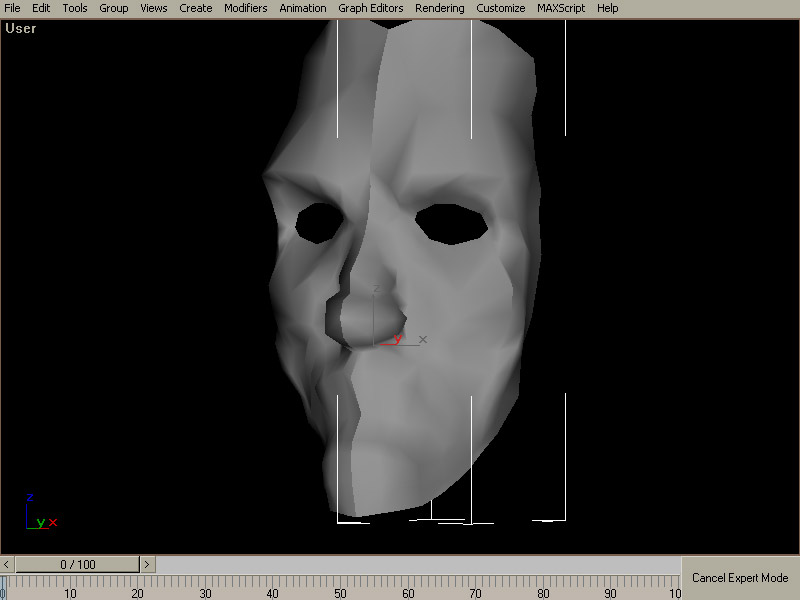Open the Rendering menu
800x600 pixels.
[439, 8]
